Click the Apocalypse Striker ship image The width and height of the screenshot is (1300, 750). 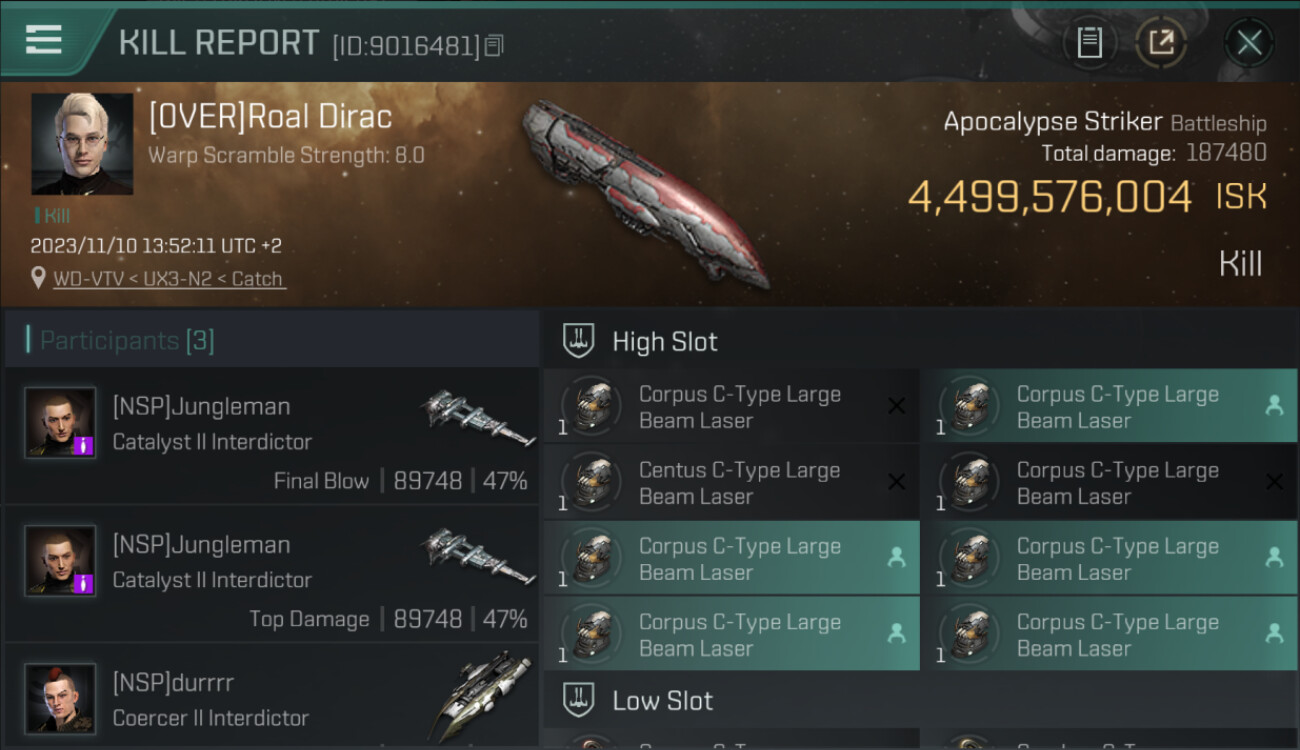tap(645, 193)
